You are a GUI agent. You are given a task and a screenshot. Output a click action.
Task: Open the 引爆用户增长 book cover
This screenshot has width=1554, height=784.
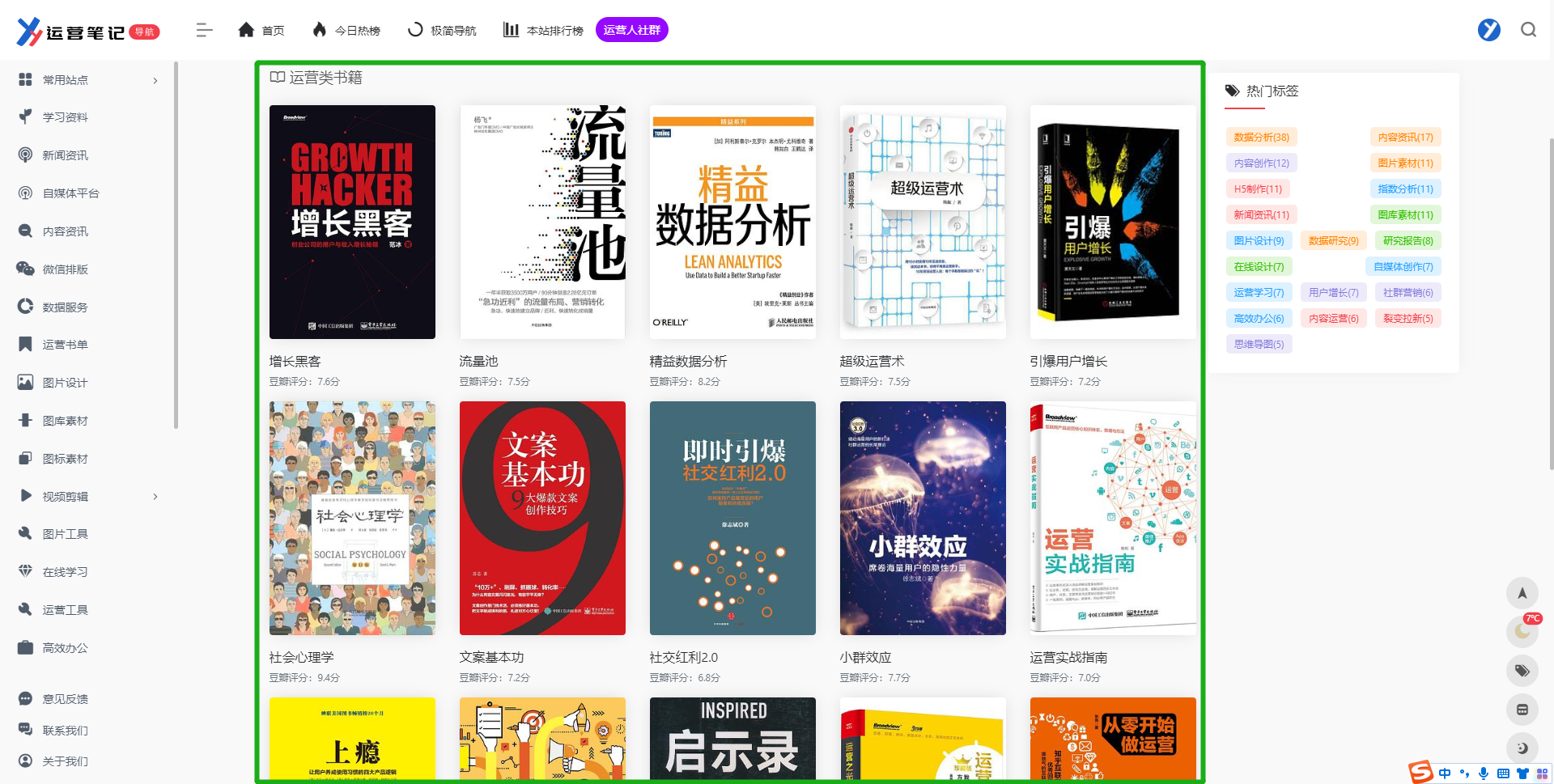1113,222
